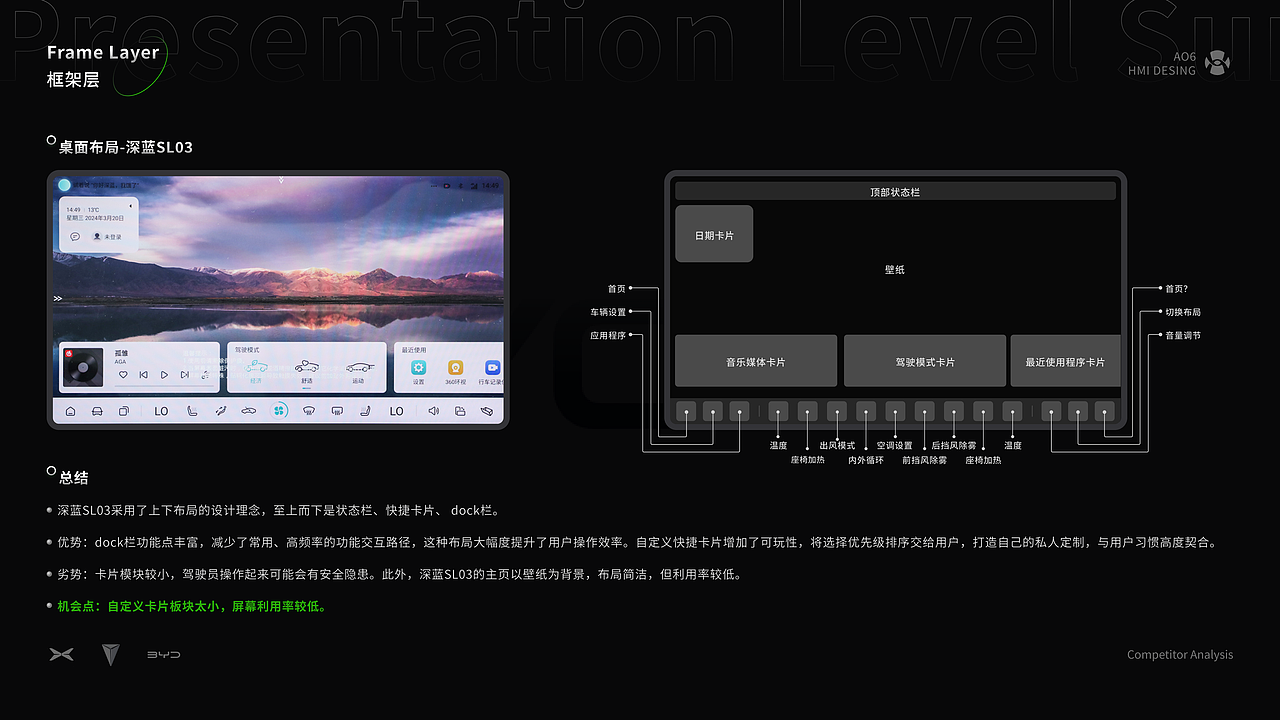Open 行车记录仪 app in recently used

pos(492,372)
